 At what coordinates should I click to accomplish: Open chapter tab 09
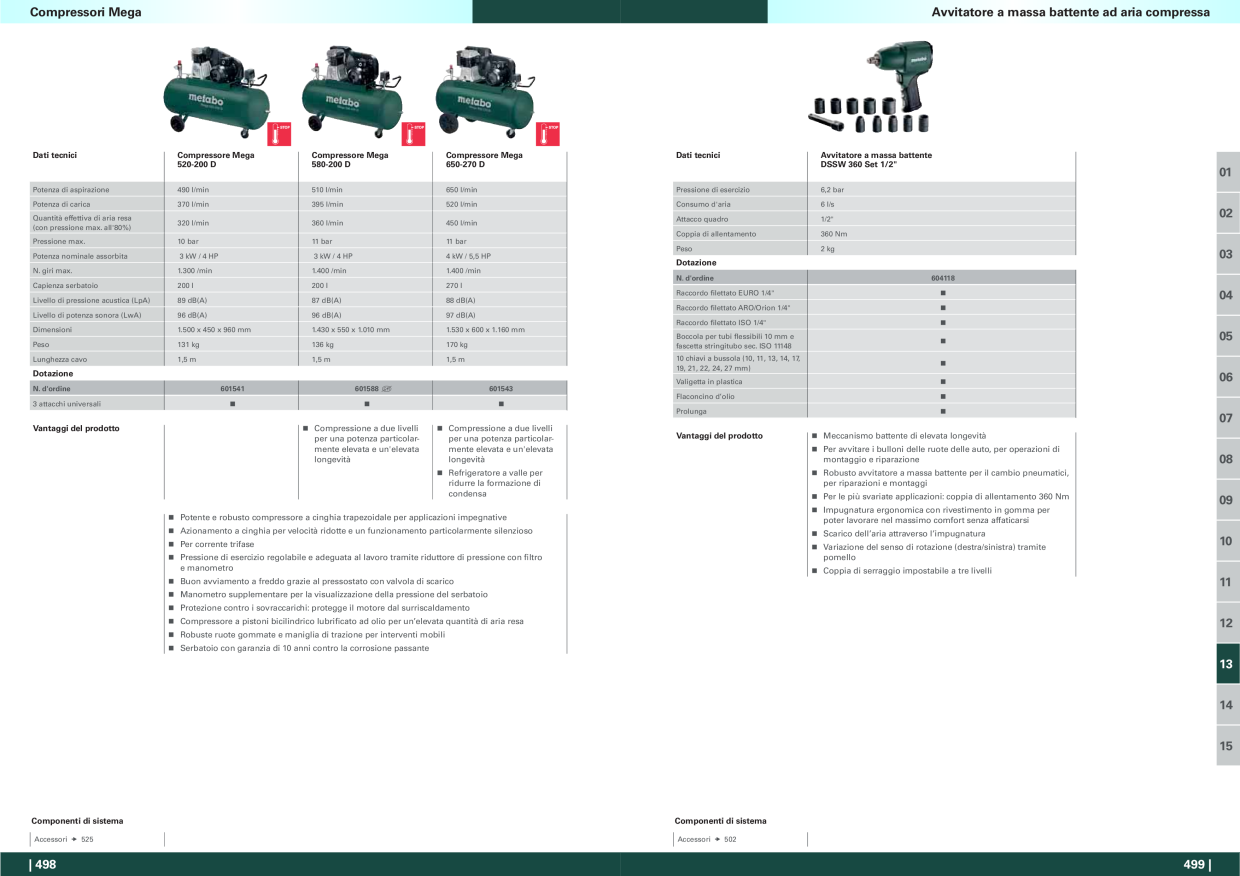tap(1227, 500)
